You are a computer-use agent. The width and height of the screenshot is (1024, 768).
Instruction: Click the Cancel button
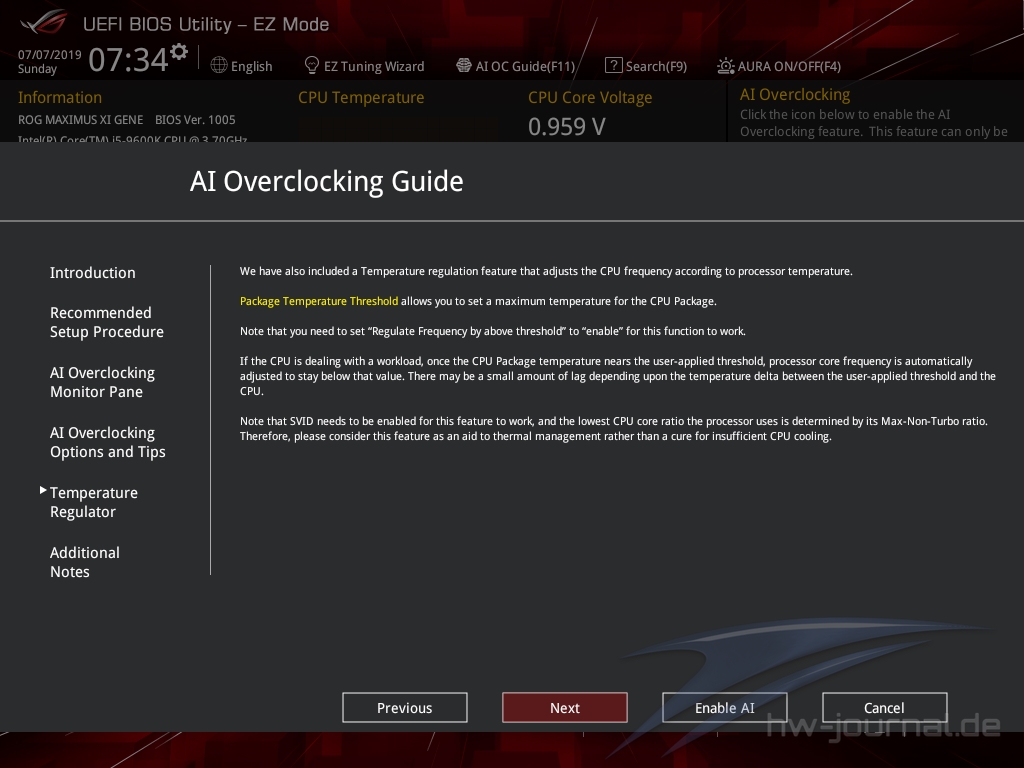(x=885, y=707)
